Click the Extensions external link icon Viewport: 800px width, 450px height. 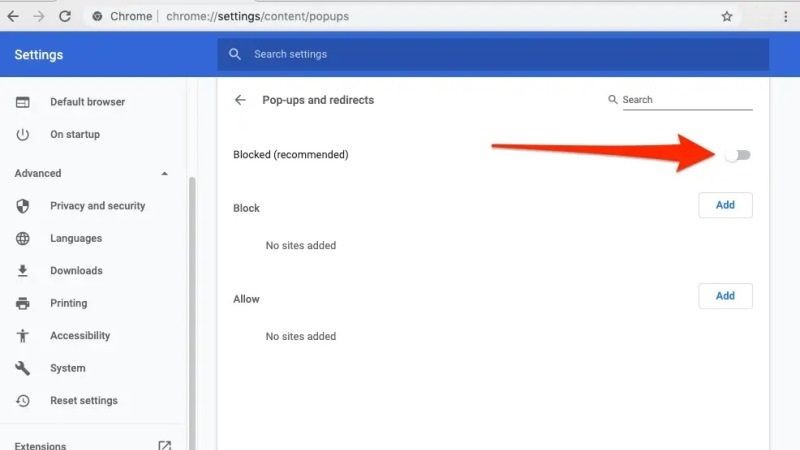(164, 446)
